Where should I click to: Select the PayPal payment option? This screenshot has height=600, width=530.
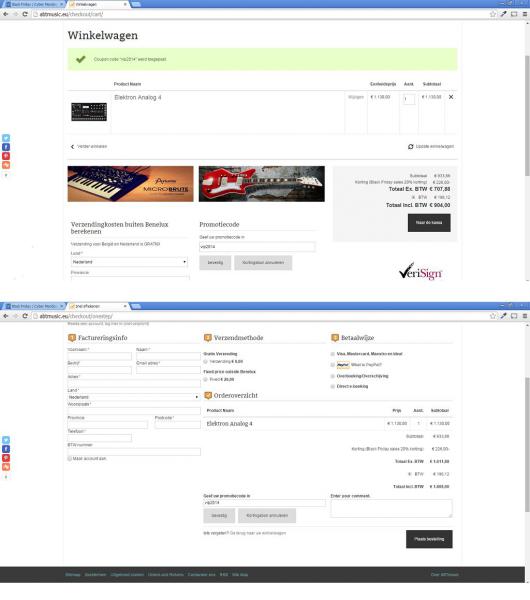click(x=333, y=365)
